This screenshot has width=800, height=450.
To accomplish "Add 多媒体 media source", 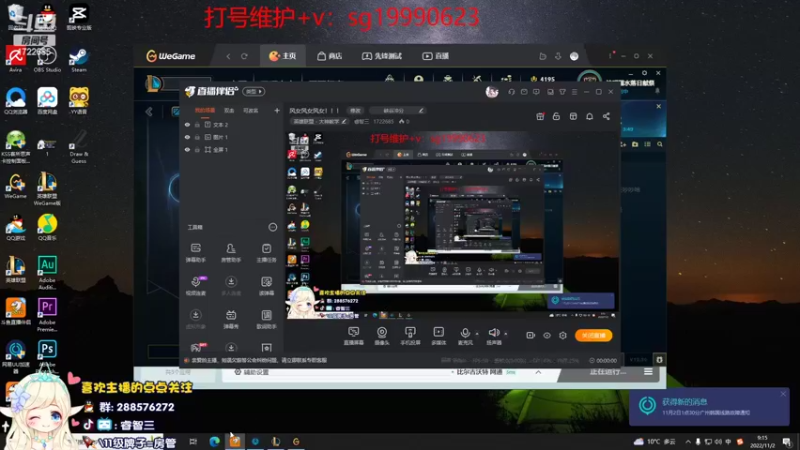I will 438,336.
